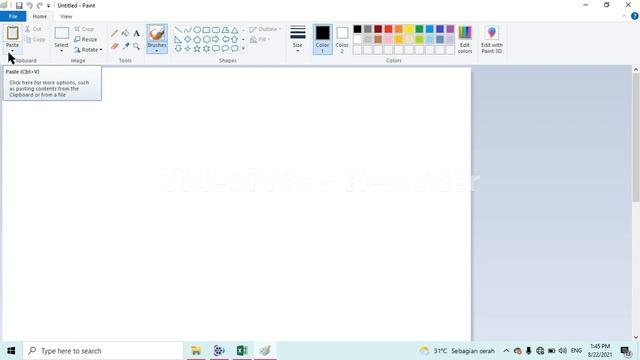Pick the dark red color swatch
Image resolution: width=640 pixels, height=360 pixels.
point(378,29)
